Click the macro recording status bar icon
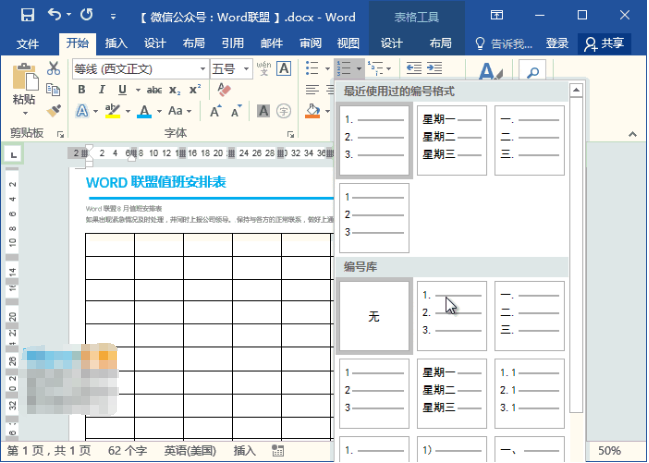 tap(278, 451)
